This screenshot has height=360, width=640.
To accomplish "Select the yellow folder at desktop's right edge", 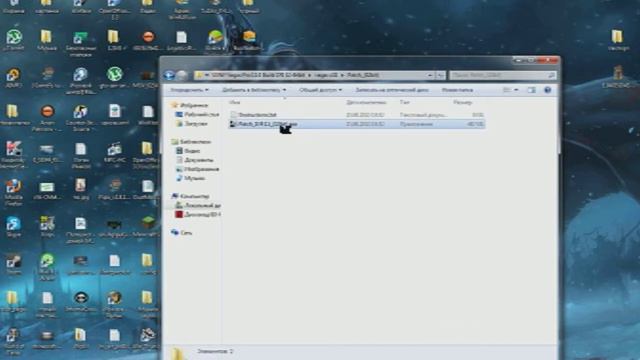I will 617,40.
